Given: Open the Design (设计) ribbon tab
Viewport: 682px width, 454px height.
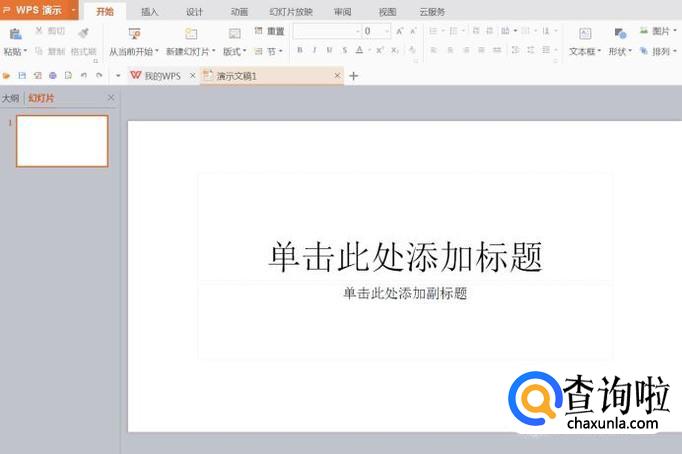Looking at the screenshot, I should [x=195, y=12].
